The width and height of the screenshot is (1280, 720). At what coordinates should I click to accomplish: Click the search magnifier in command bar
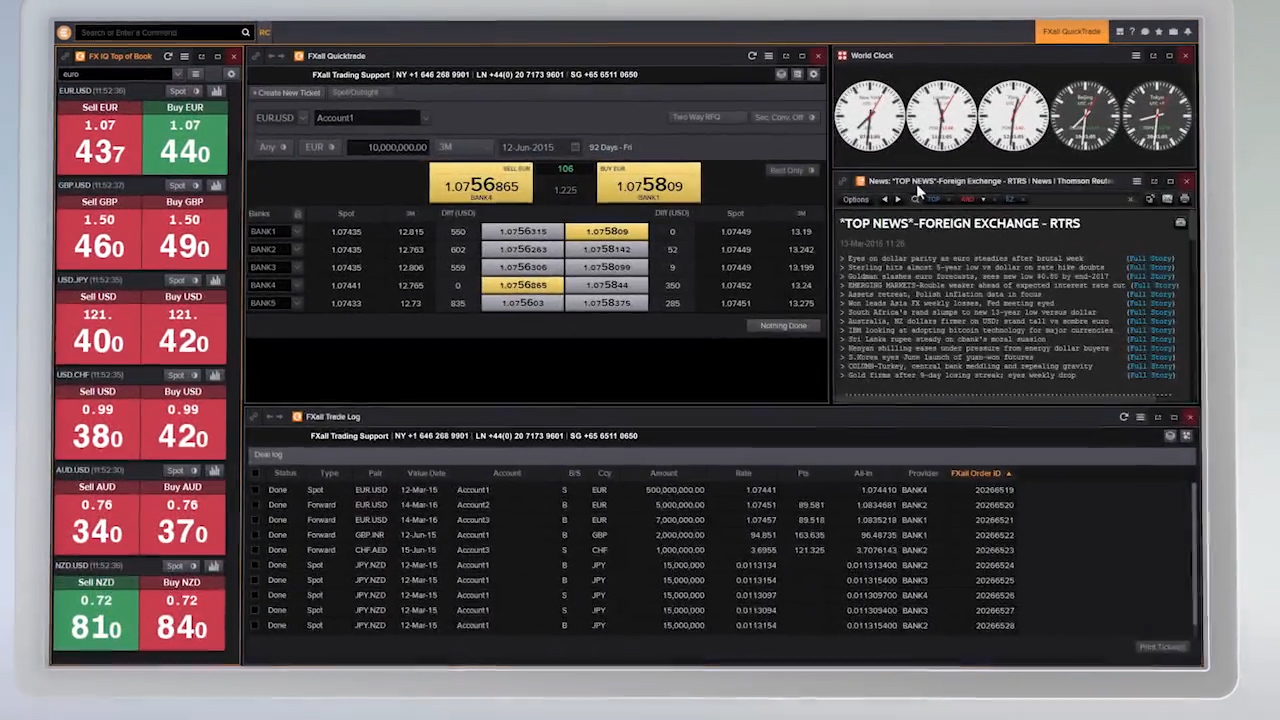coord(245,32)
